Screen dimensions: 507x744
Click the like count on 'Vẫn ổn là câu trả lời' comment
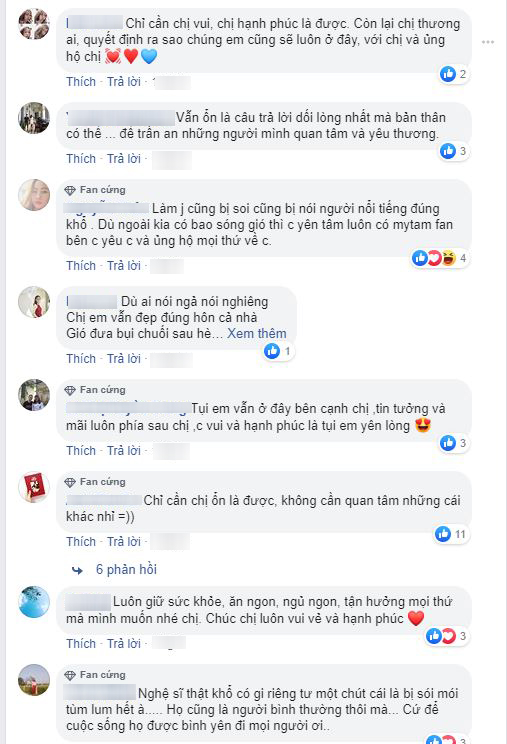[454, 151]
